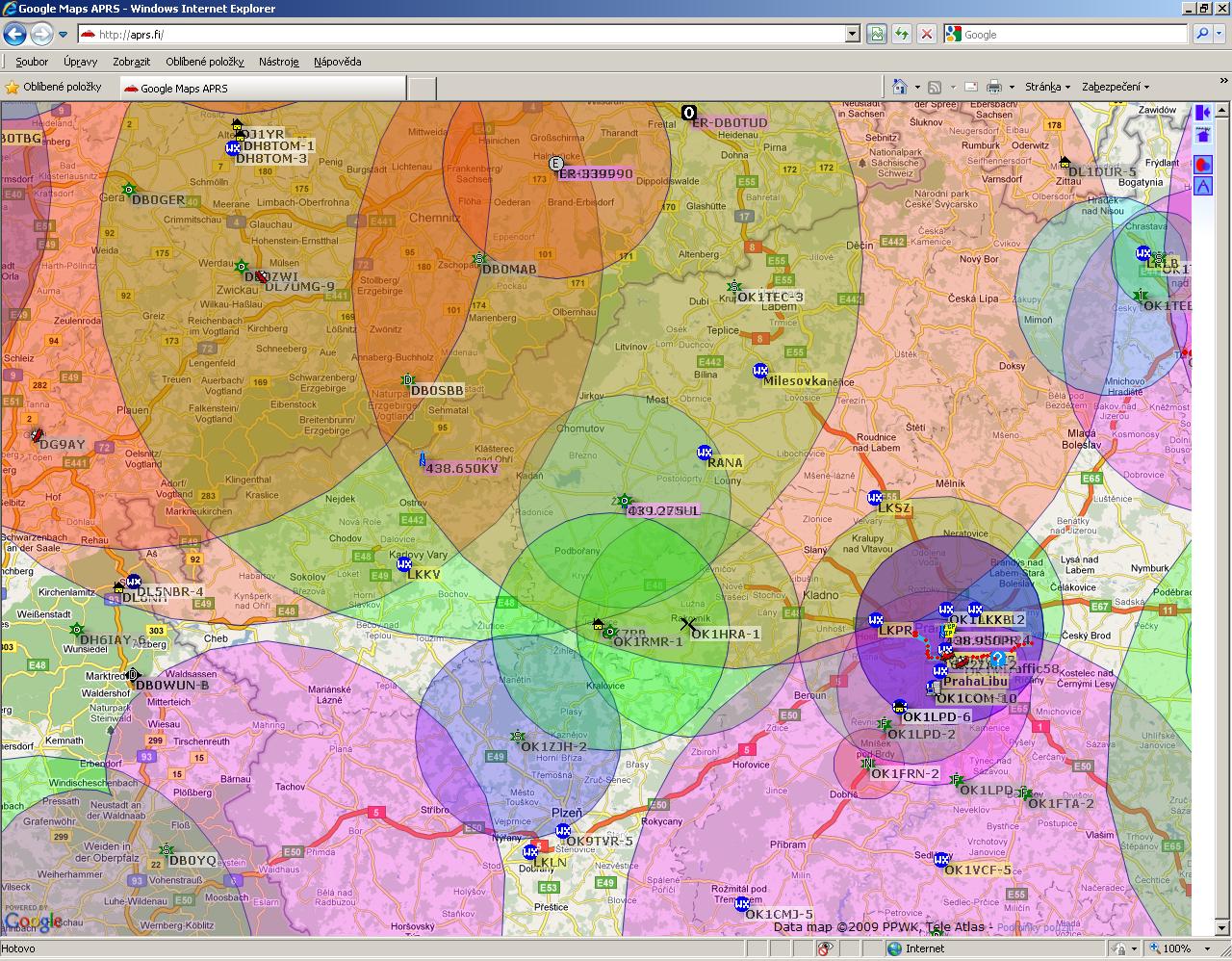Click the 438.650KV station label
Viewport: 1232px width, 961px height.
coord(462,468)
